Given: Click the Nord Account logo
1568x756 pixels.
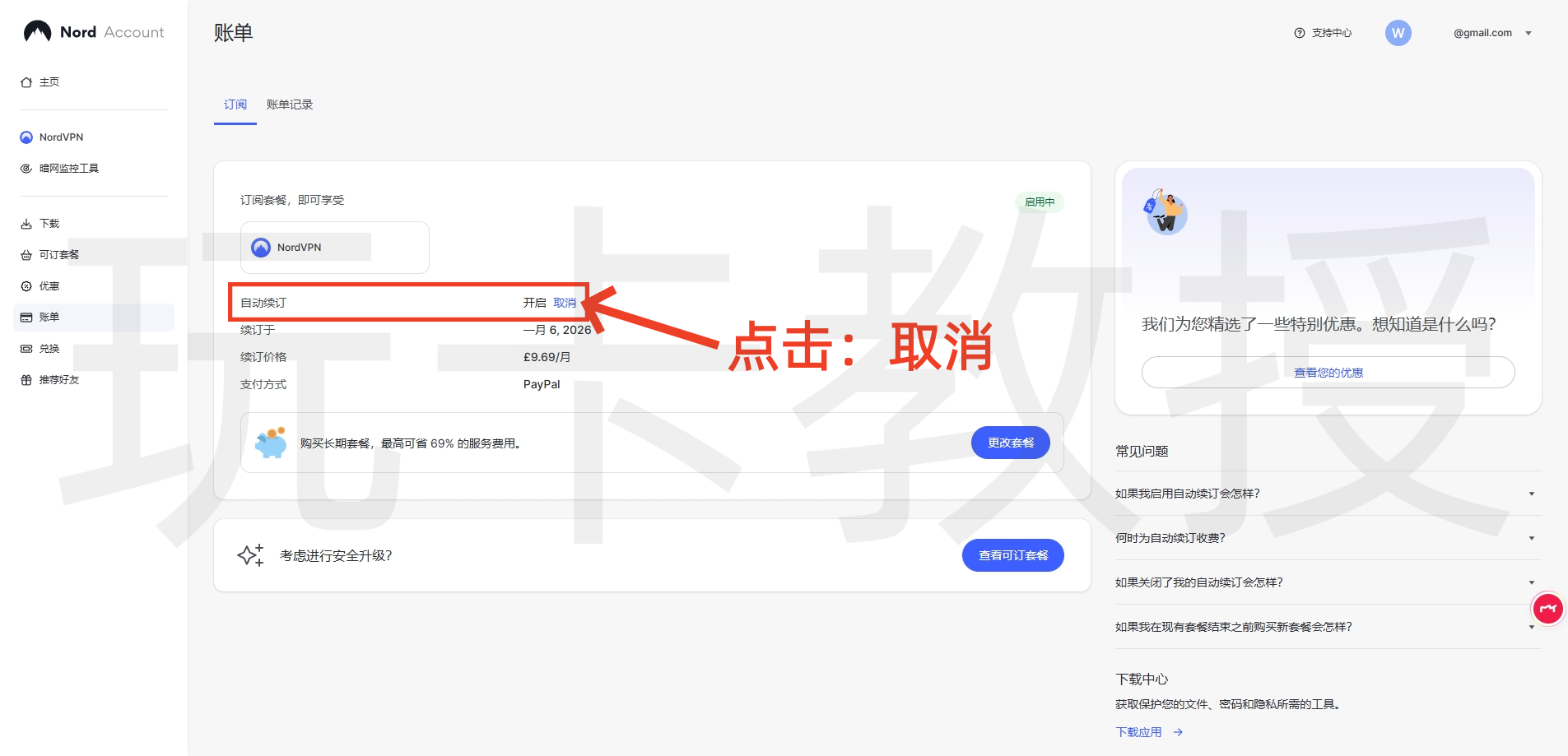Looking at the screenshot, I should [x=92, y=31].
